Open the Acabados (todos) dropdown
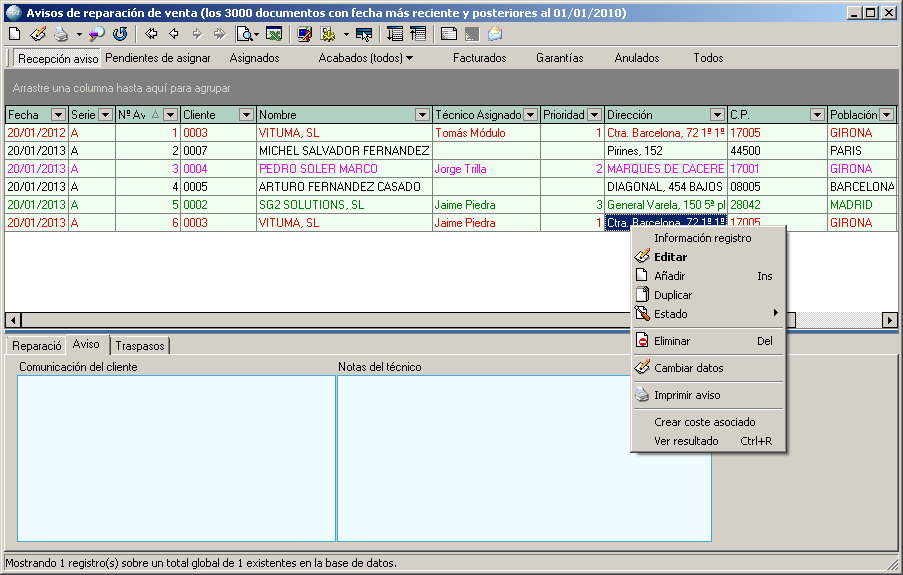Screen dimensions: 903x575 coord(366,58)
